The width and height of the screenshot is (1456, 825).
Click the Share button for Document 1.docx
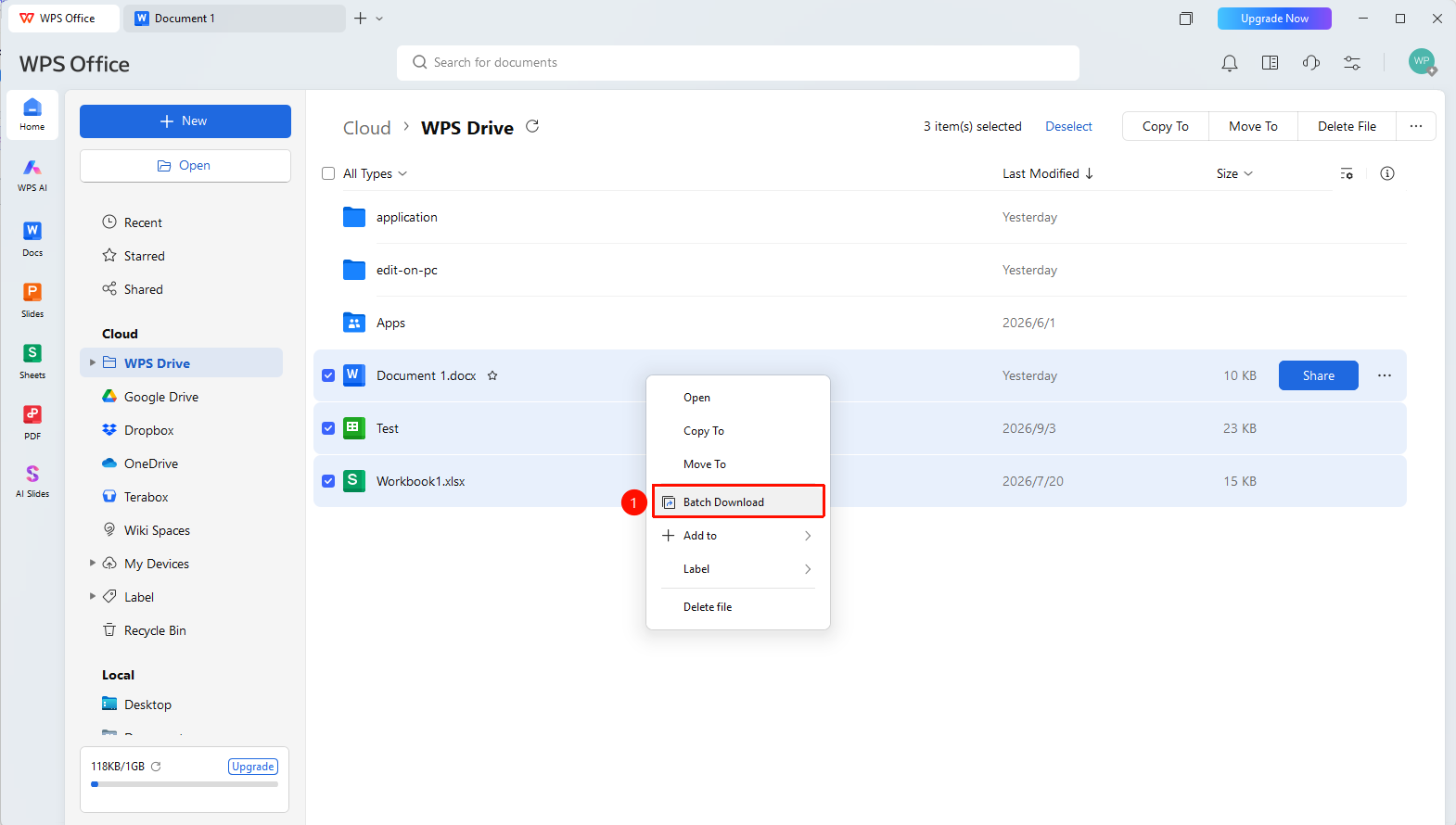click(1318, 375)
